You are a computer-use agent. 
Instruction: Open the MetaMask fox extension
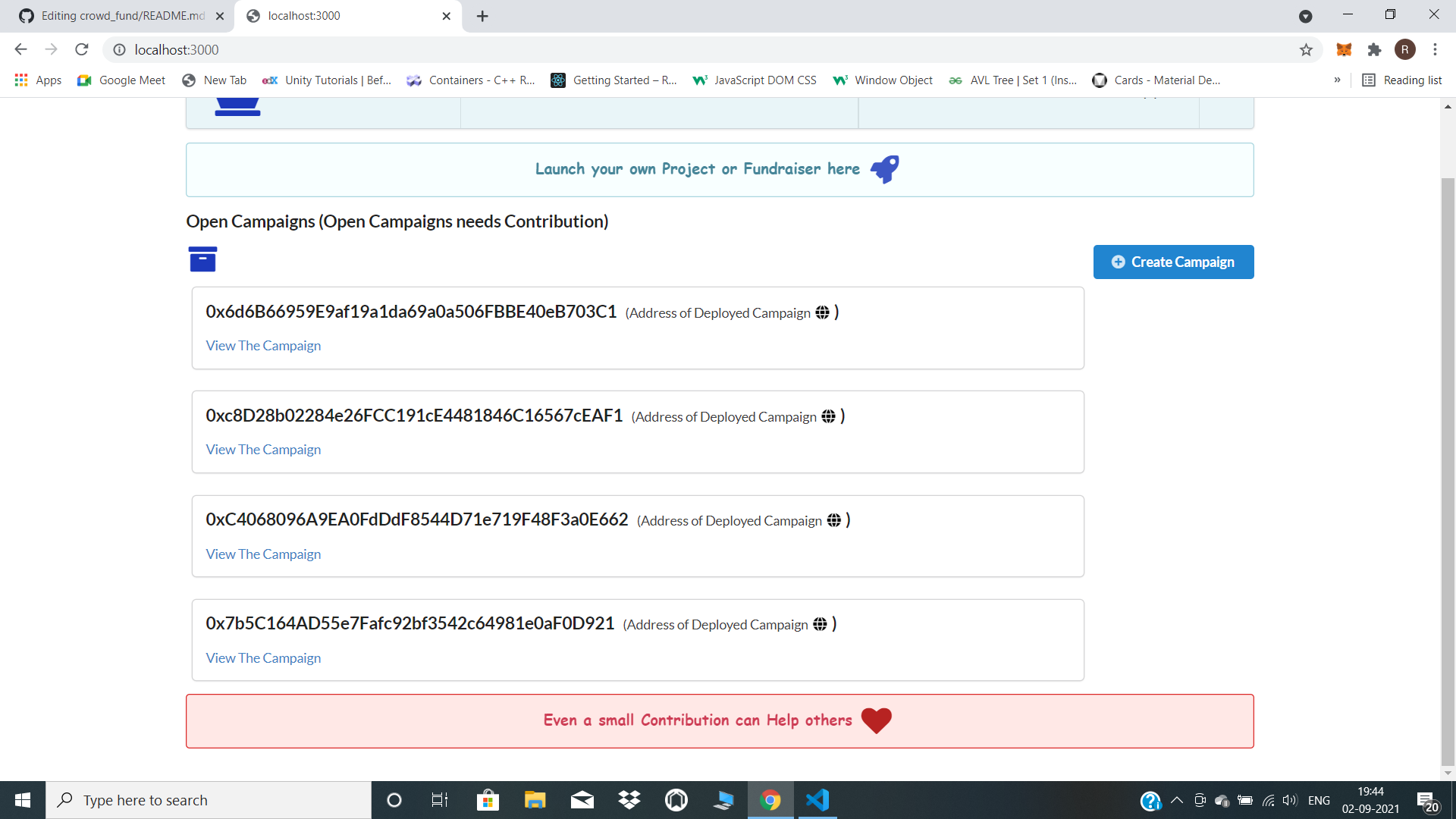point(1344,50)
